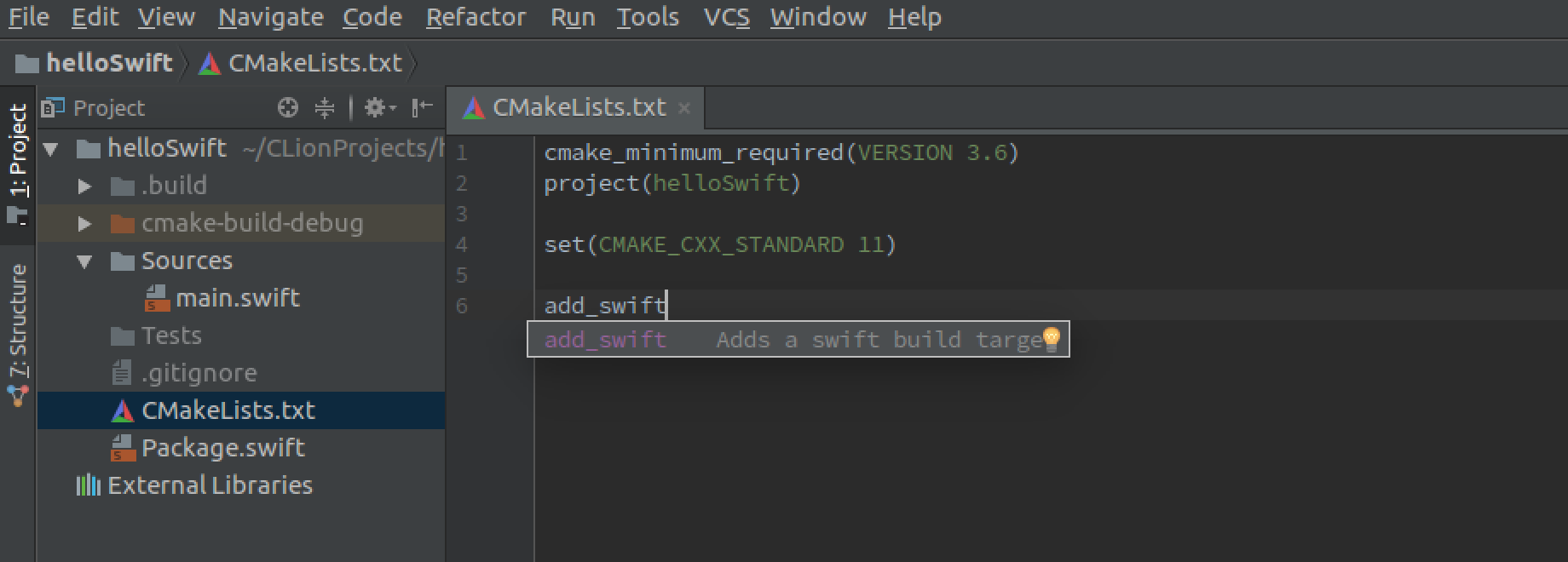Choose add_swift completion suggestion

(x=798, y=340)
